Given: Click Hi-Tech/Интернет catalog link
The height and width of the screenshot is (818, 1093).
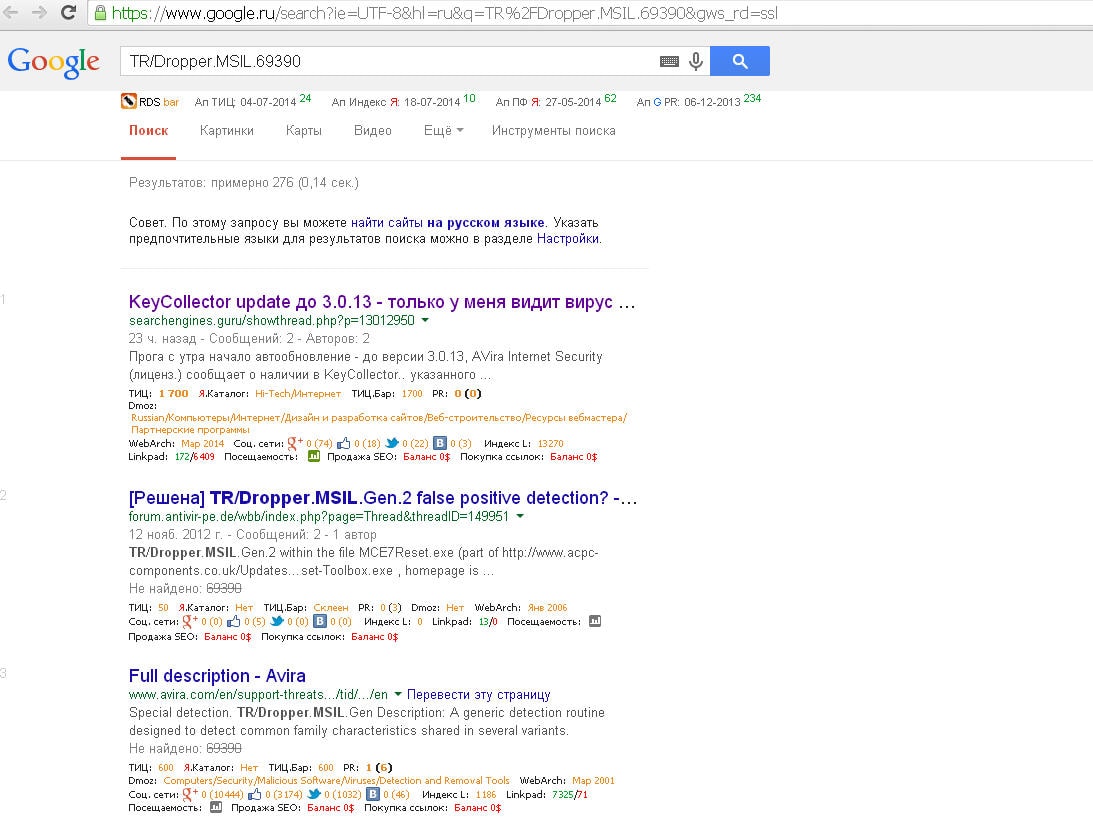Looking at the screenshot, I should click(x=298, y=393).
